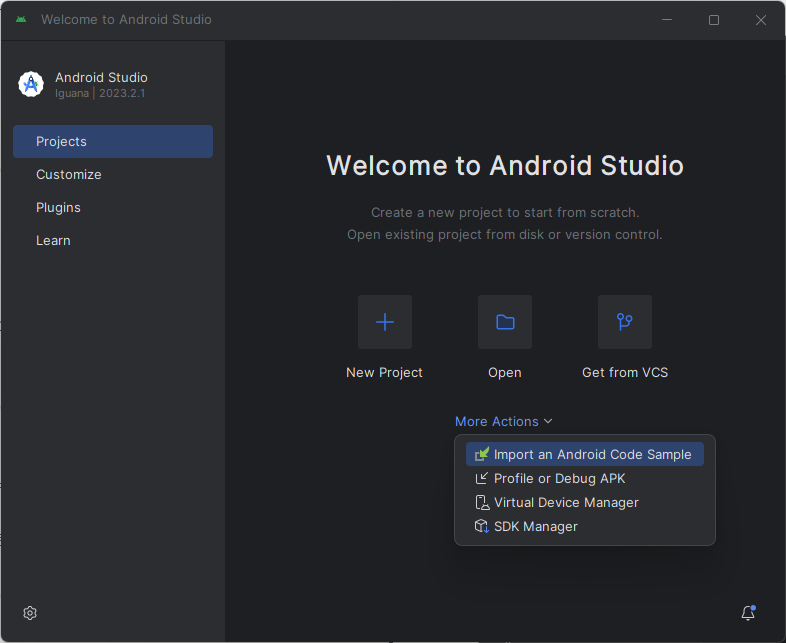Select Import an Android Code Sample

click(584, 454)
